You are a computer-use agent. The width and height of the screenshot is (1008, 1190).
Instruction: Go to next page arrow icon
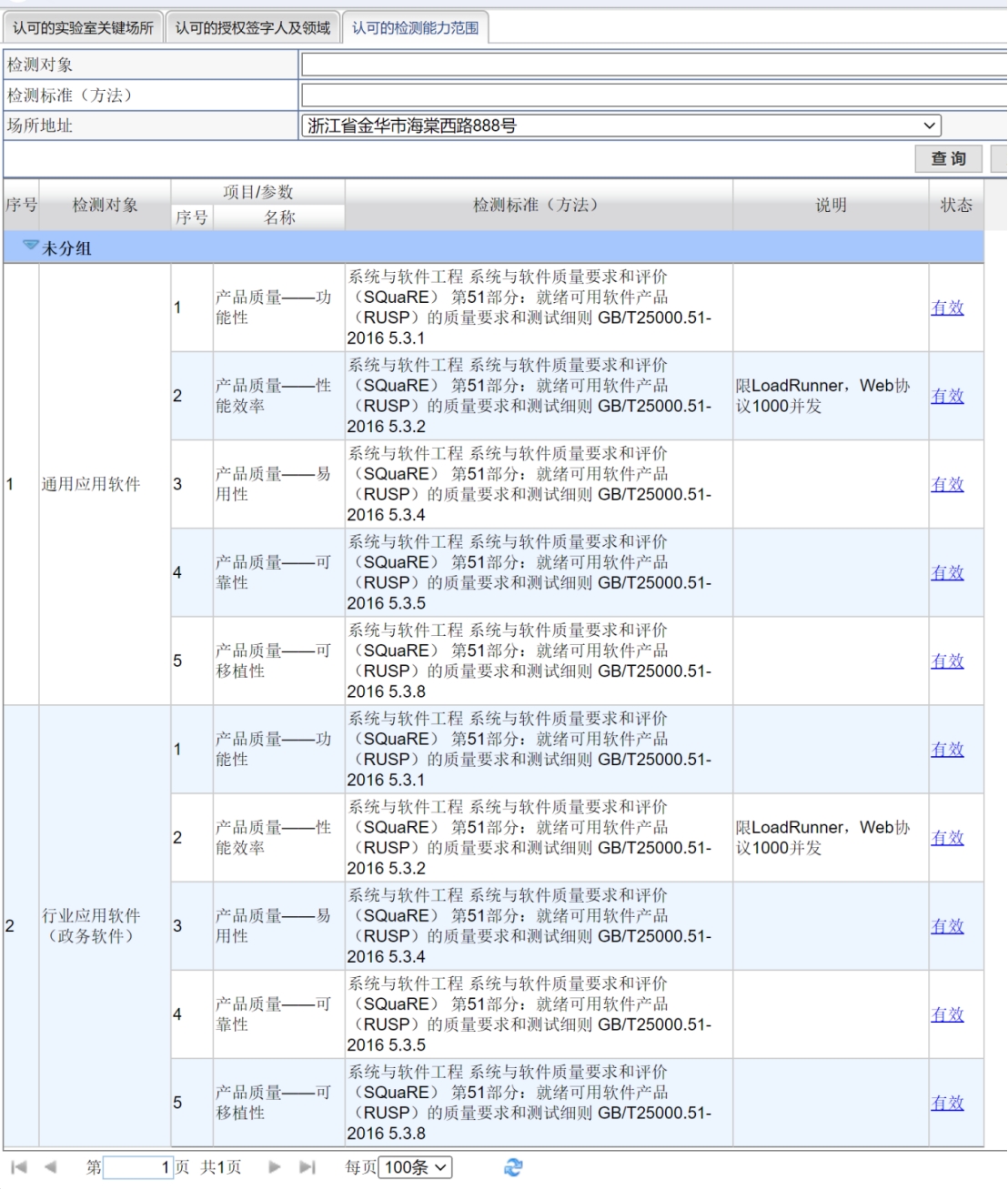pos(275,1167)
